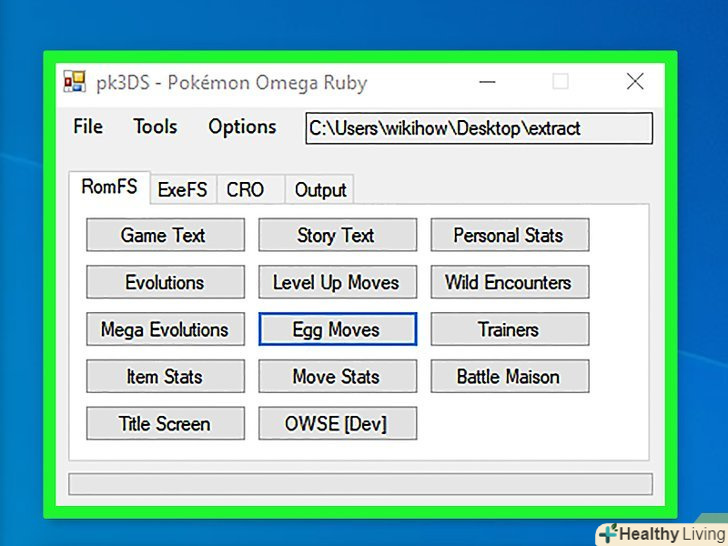Open the Trainers editor
This screenshot has width=728, height=546.
point(510,329)
